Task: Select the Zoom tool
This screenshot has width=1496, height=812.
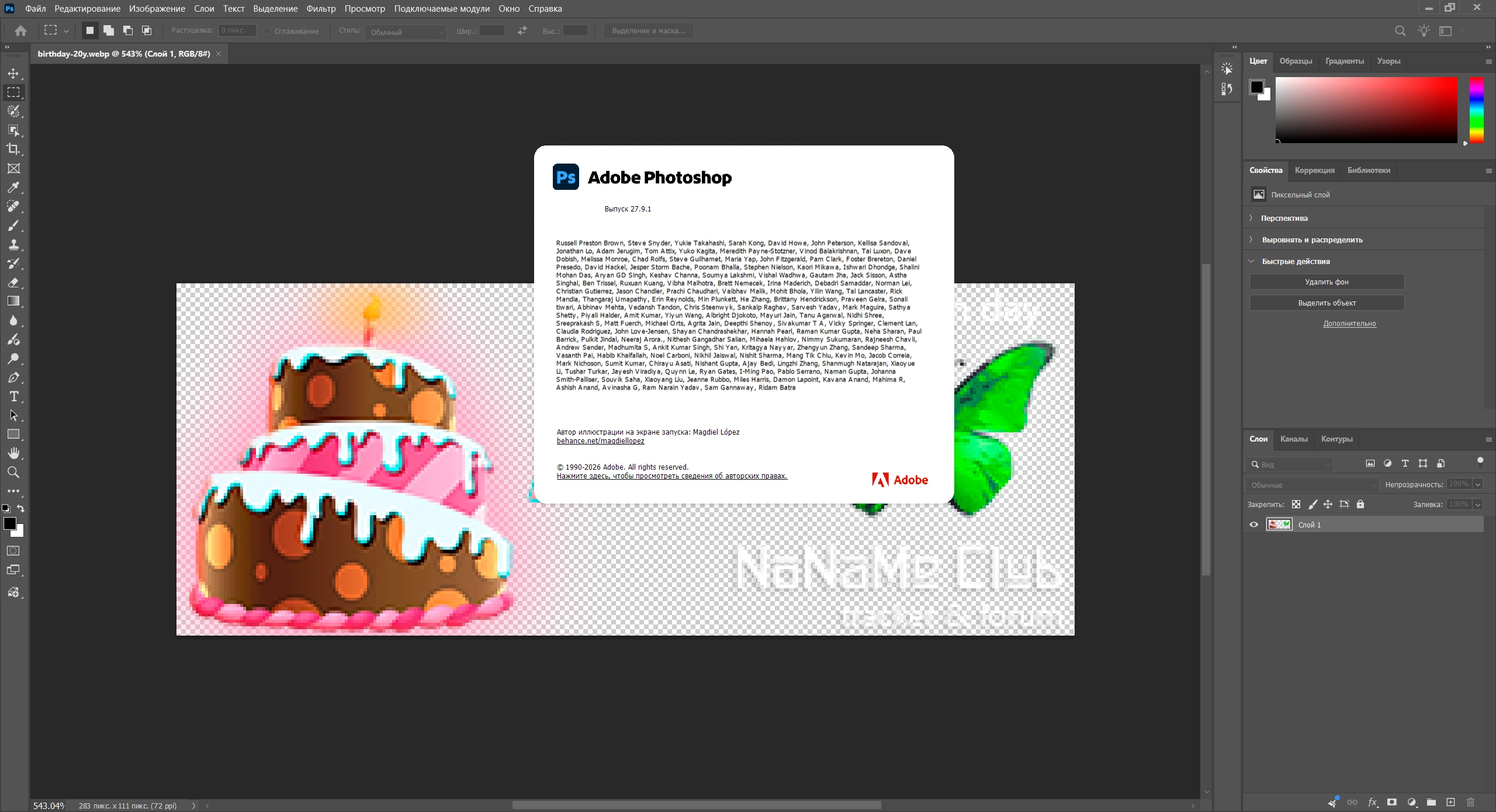Action: [x=13, y=472]
